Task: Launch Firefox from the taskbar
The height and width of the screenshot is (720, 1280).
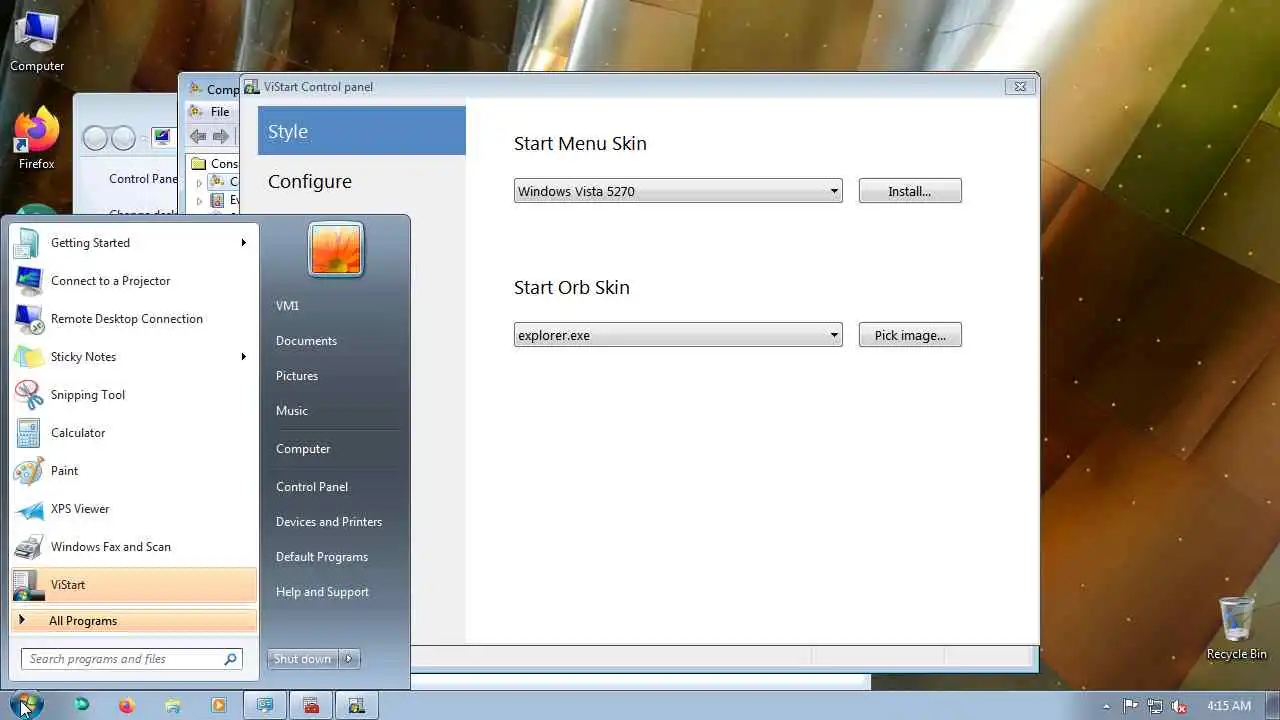Action: [x=126, y=706]
